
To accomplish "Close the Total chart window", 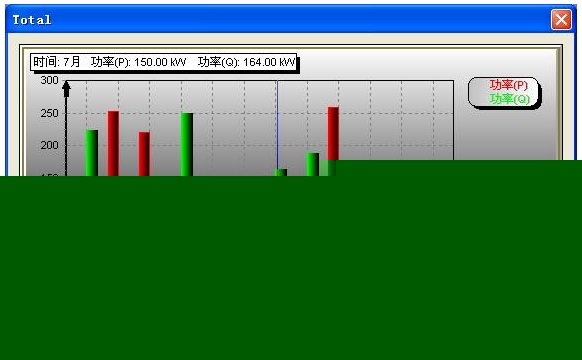I will 561,19.
